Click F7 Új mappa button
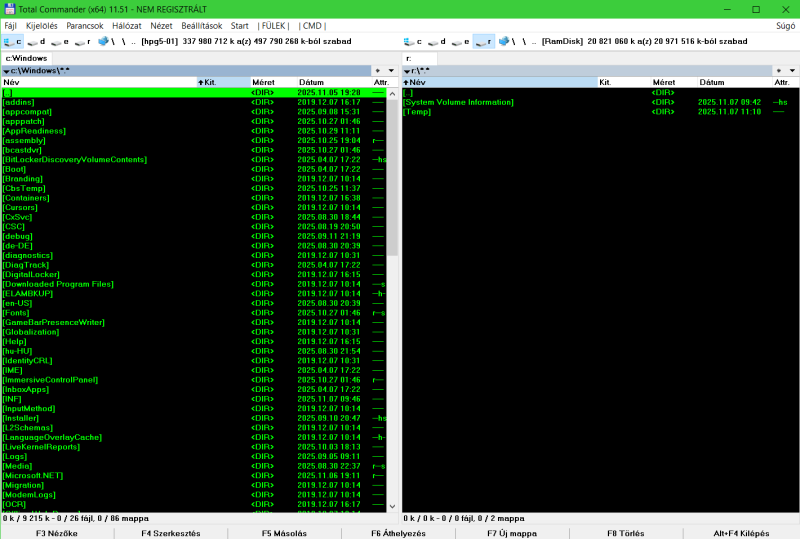 pos(512,533)
